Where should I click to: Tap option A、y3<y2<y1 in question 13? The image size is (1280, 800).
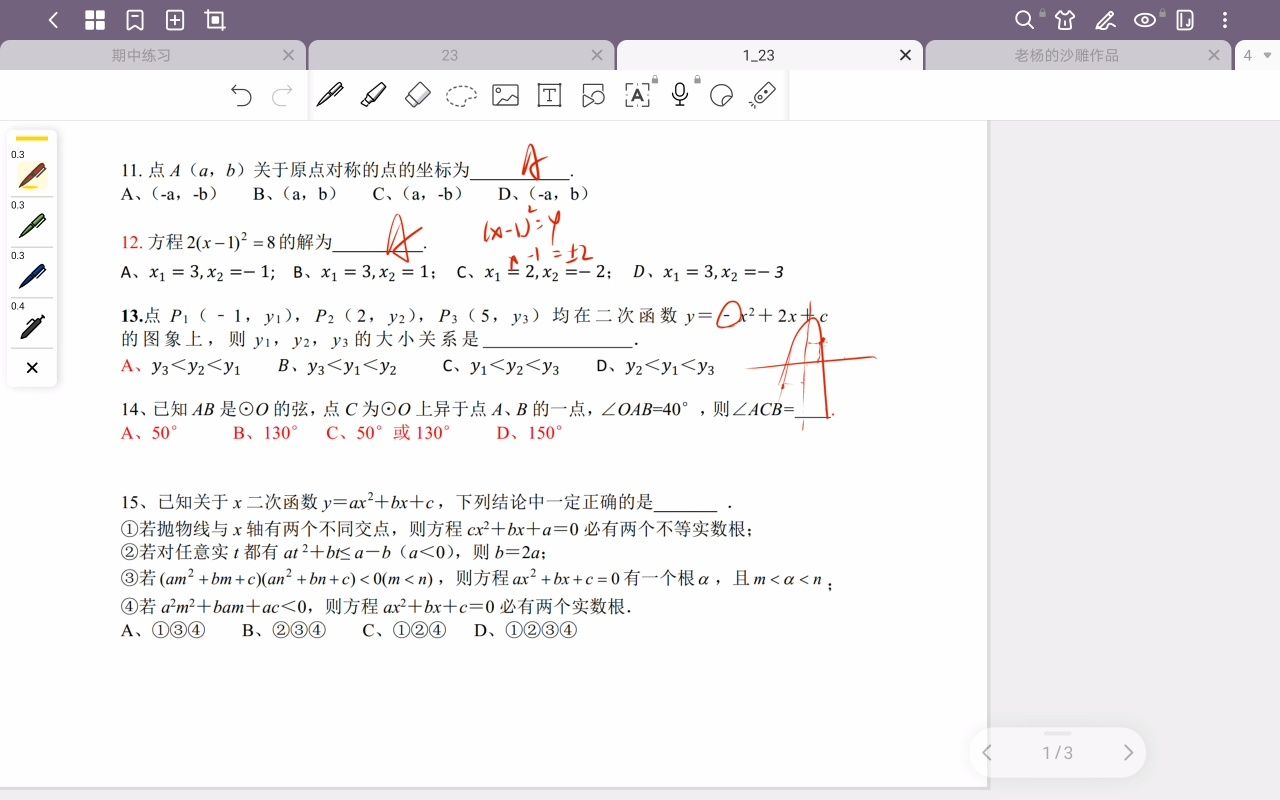[181, 367]
